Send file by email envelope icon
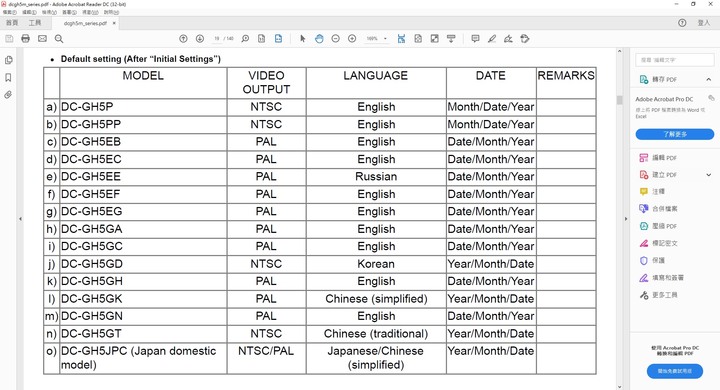720x390 pixels. click(x=42, y=39)
